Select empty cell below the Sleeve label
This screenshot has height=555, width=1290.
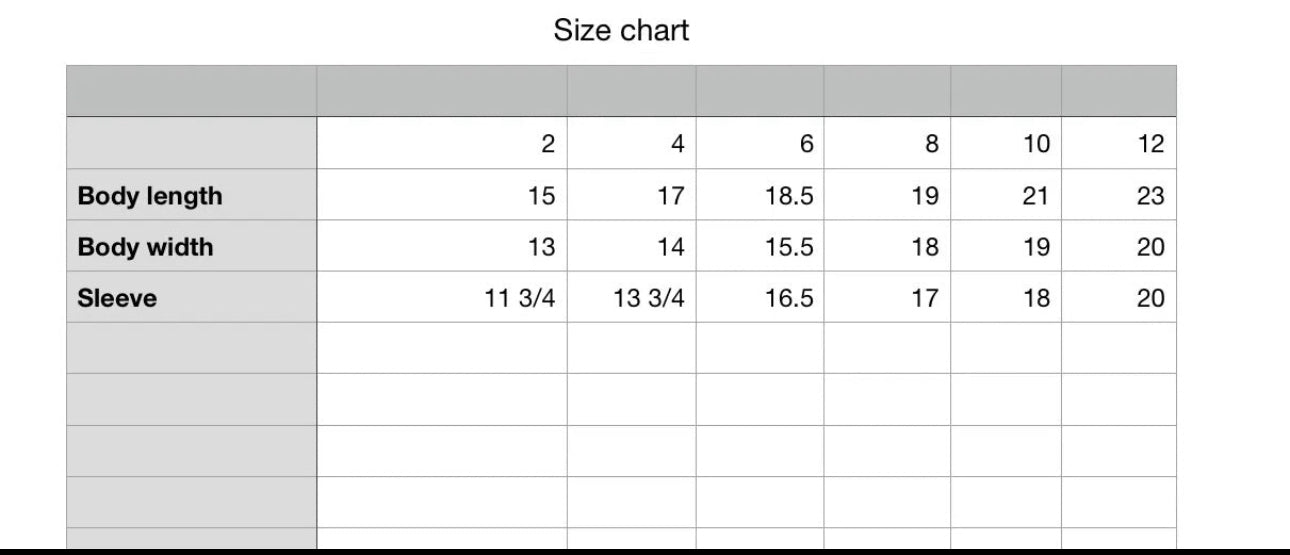point(192,348)
